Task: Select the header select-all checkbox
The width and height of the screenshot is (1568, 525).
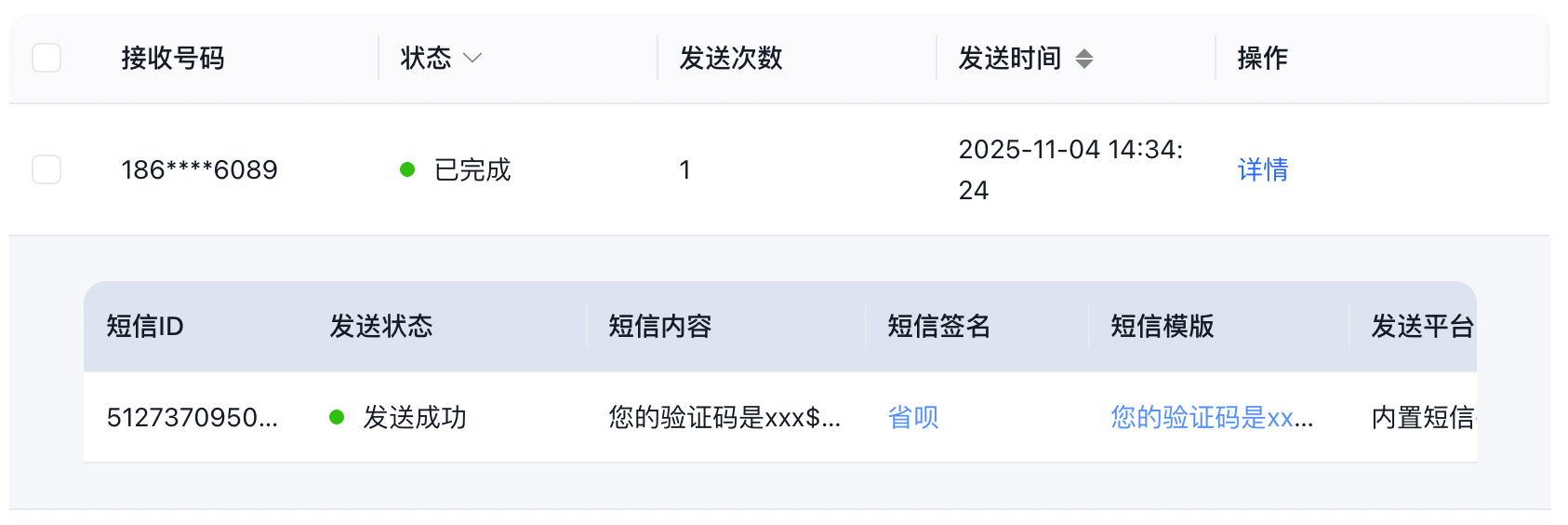Action: tap(47, 58)
